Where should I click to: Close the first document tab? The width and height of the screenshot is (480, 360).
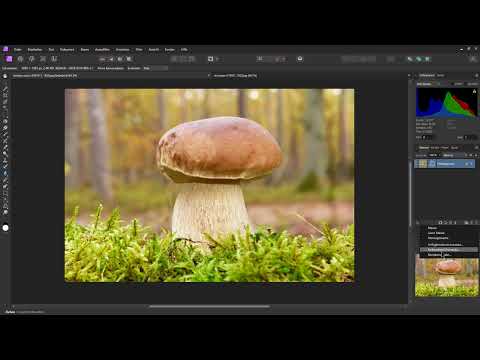tap(209, 76)
